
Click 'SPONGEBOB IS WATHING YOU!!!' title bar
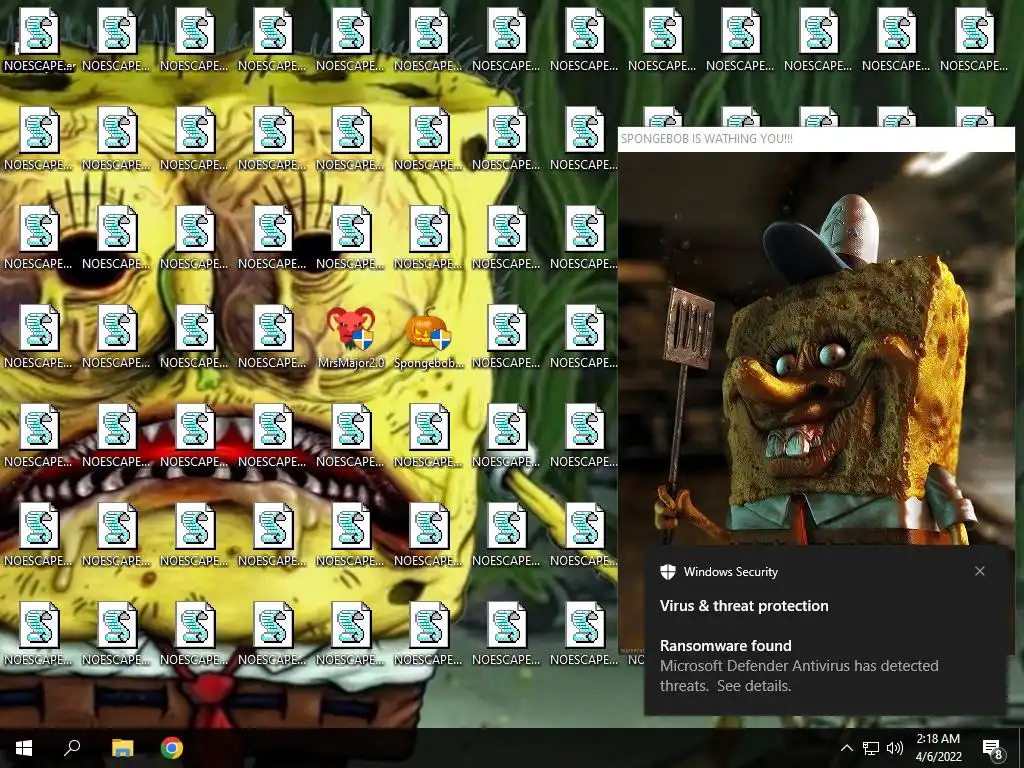[x=816, y=138]
